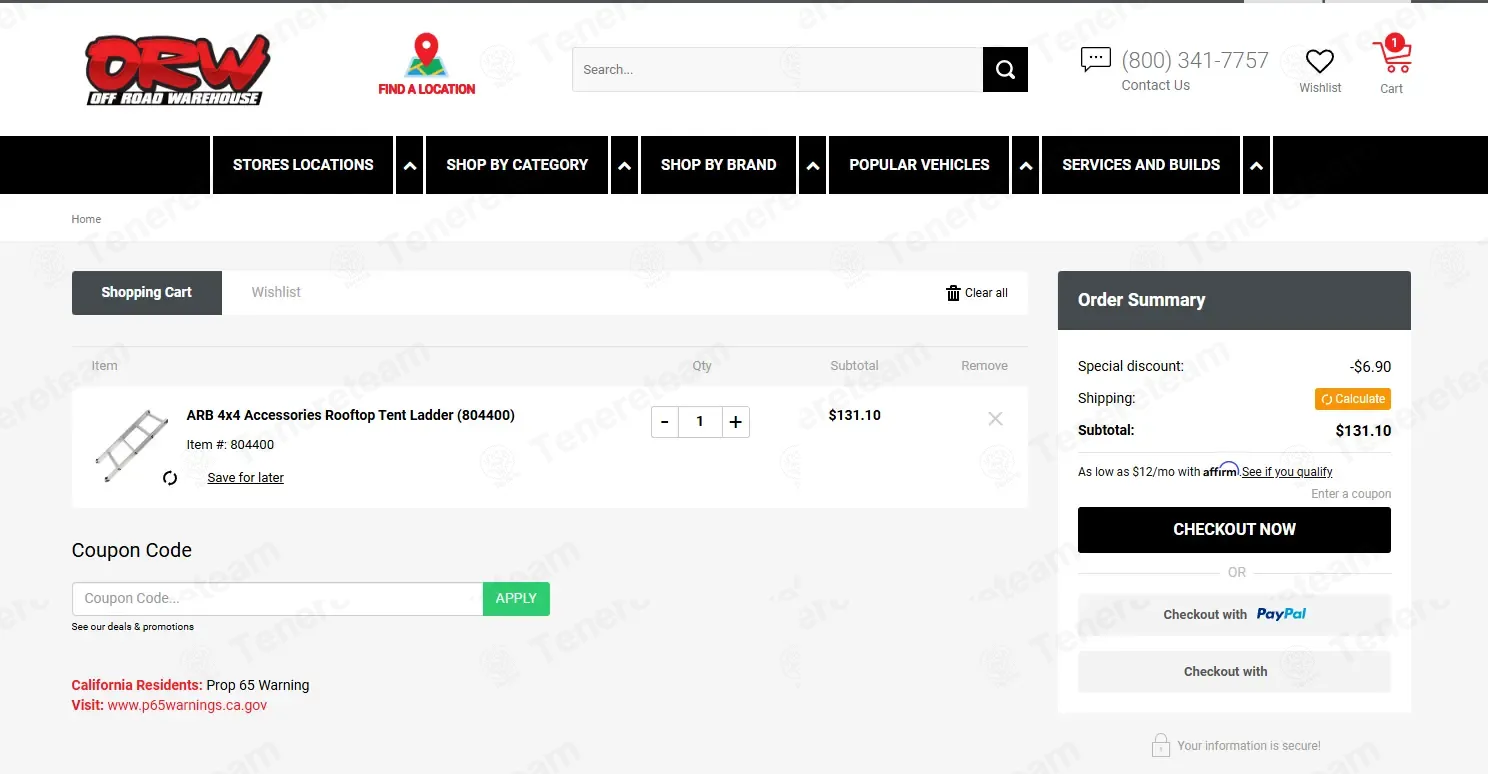The width and height of the screenshot is (1488, 774).
Task: Click the Clear all trash icon
Action: [953, 293]
